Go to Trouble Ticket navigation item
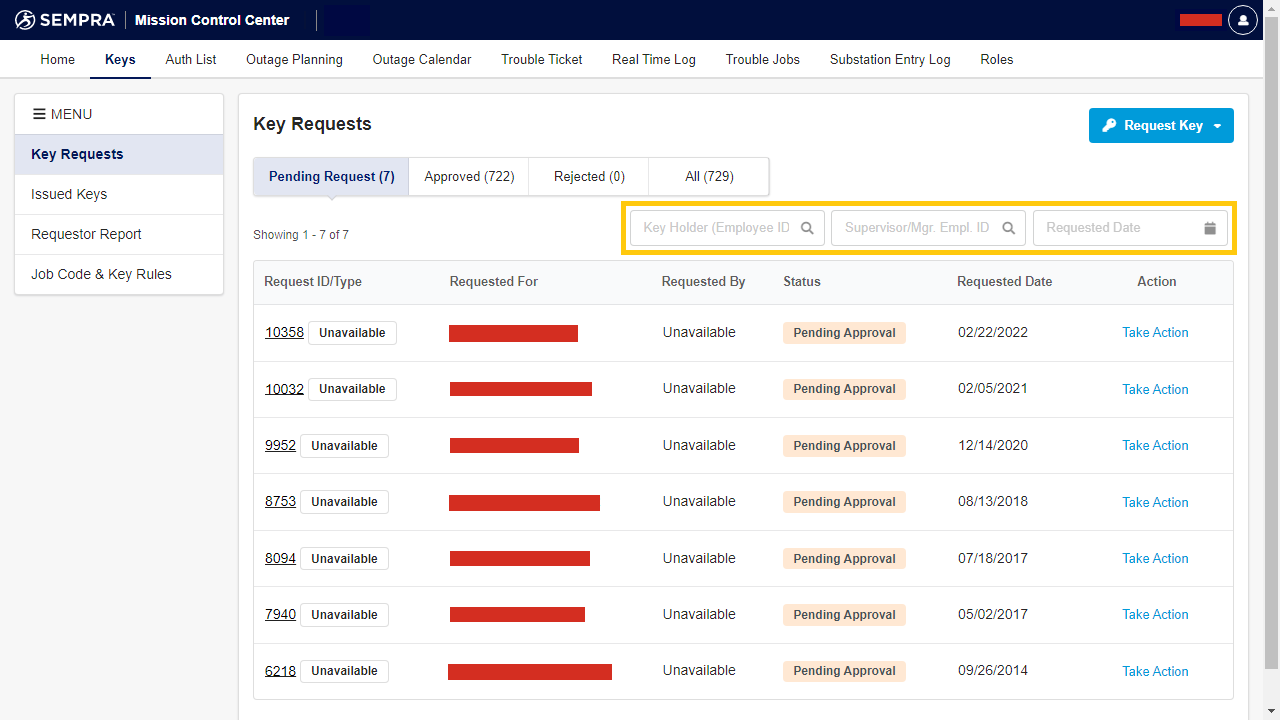1280x720 pixels. pyautogui.click(x=541, y=59)
